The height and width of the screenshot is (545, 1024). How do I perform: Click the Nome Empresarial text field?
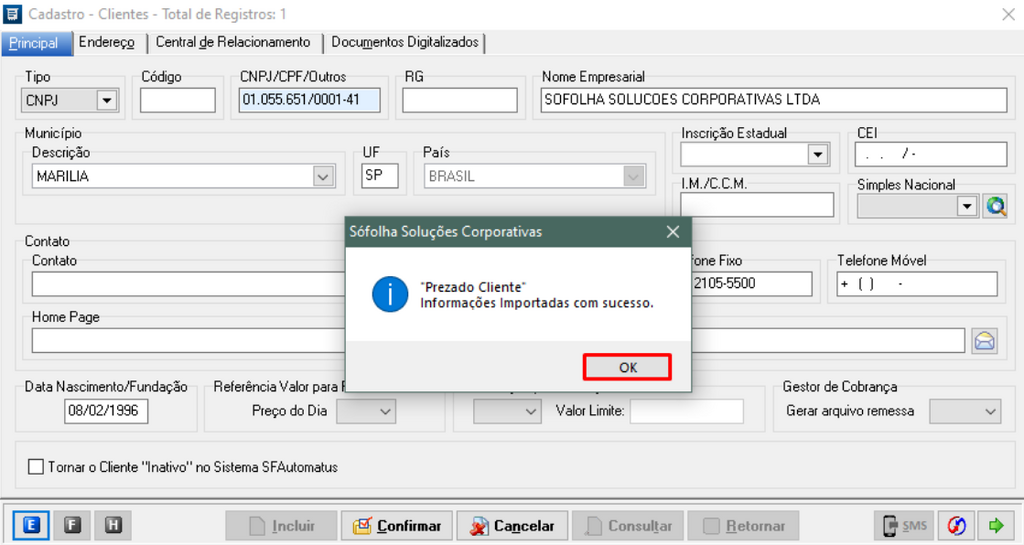(772, 100)
